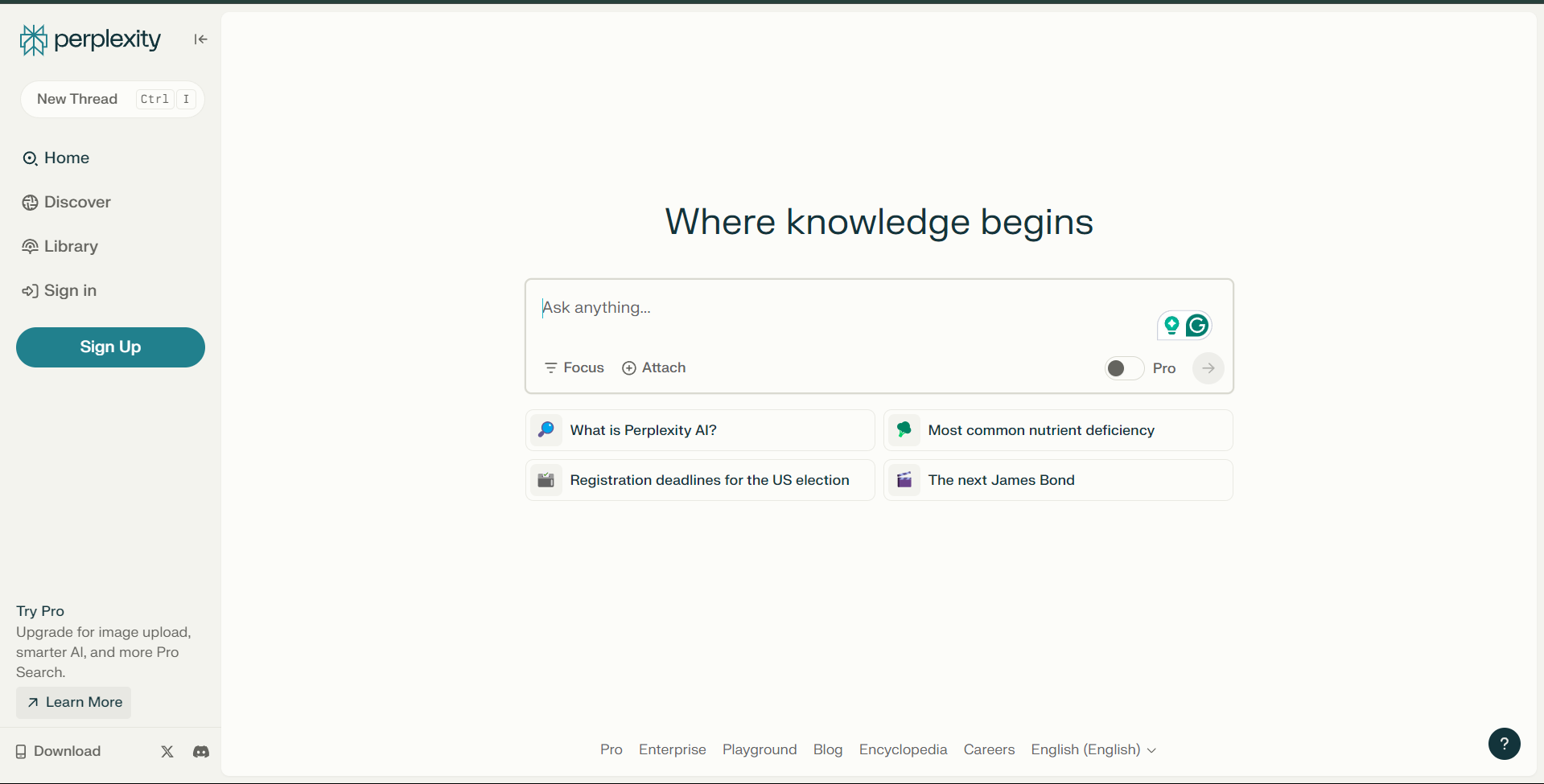Click the Sign in arrow icon
The width and height of the screenshot is (1544, 784).
(30, 291)
